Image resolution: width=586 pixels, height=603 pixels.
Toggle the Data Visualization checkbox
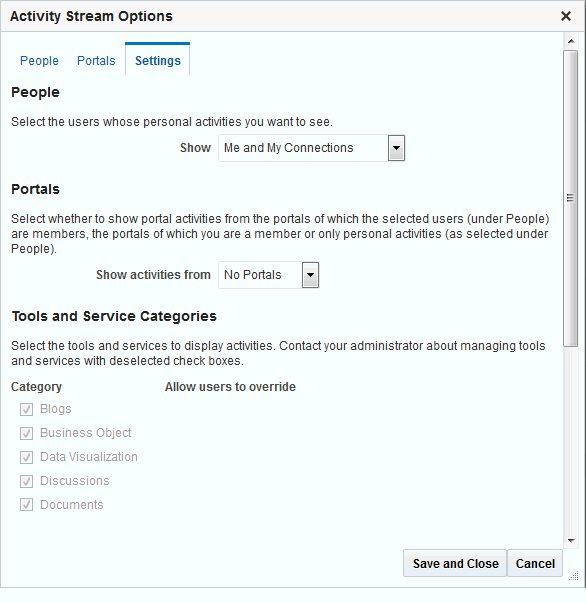pos(26,457)
